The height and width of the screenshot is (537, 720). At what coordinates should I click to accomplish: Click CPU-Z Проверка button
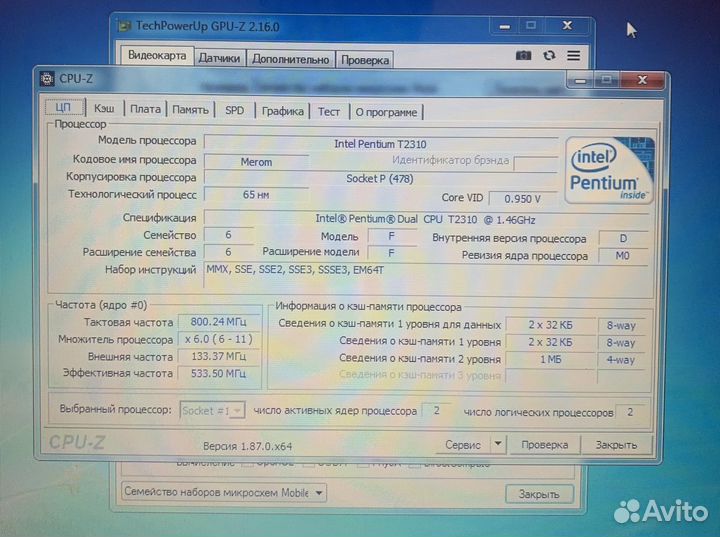point(545,445)
